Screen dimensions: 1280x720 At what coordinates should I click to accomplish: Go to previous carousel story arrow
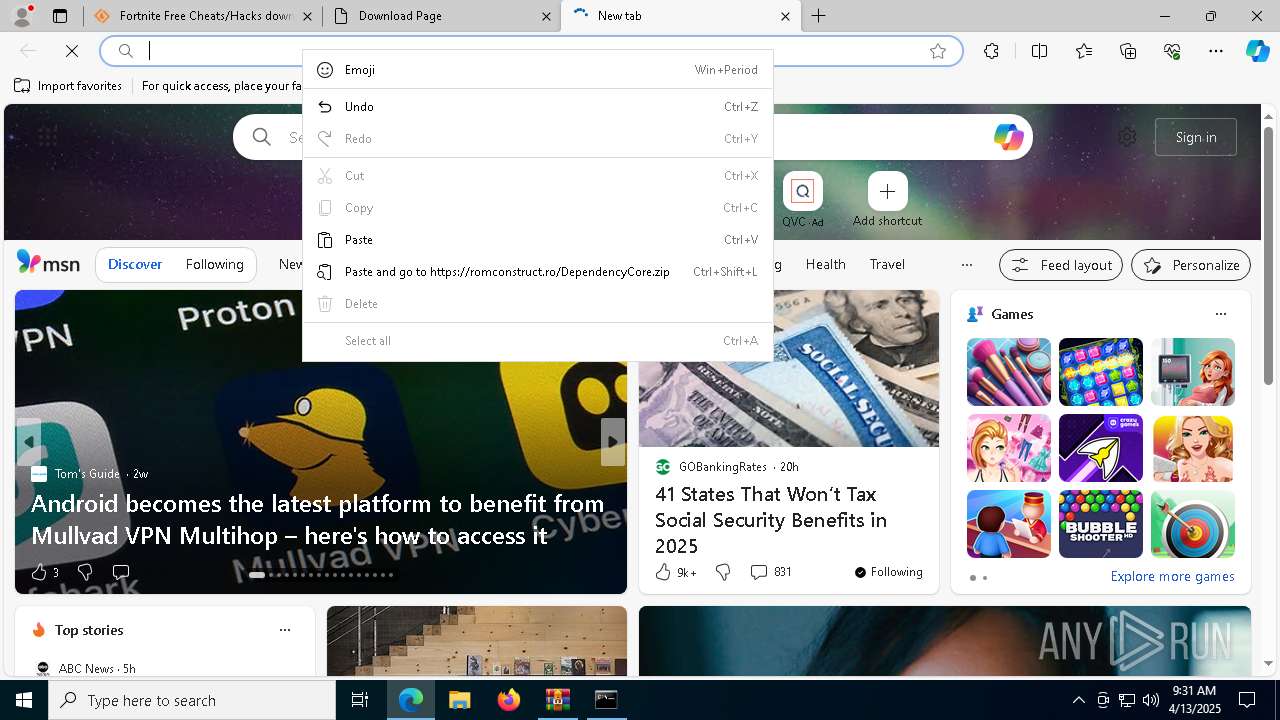point(28,442)
